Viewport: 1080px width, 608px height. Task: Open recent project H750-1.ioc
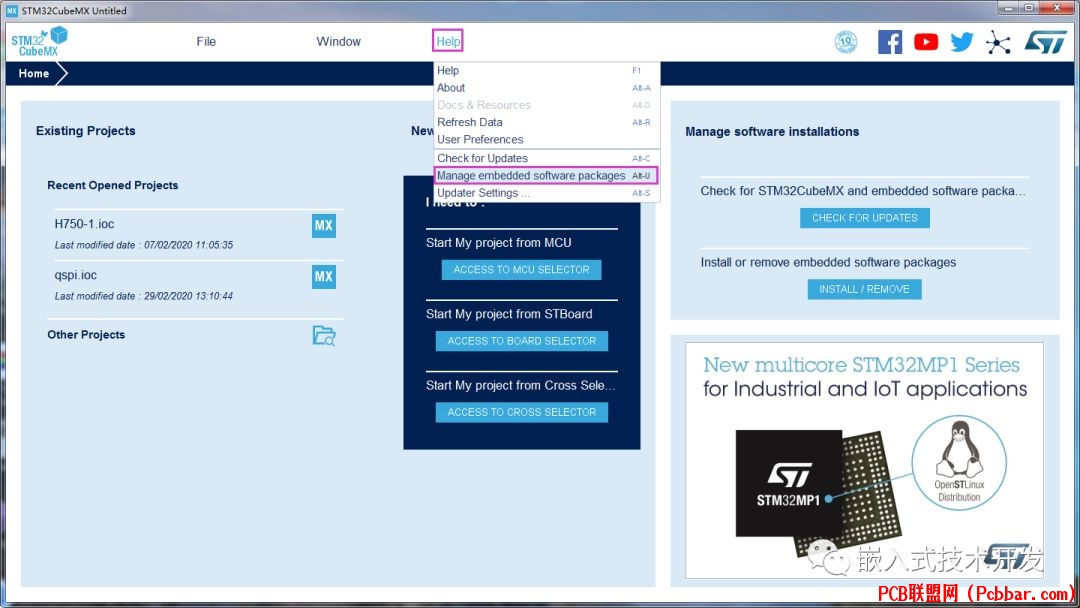(84, 224)
